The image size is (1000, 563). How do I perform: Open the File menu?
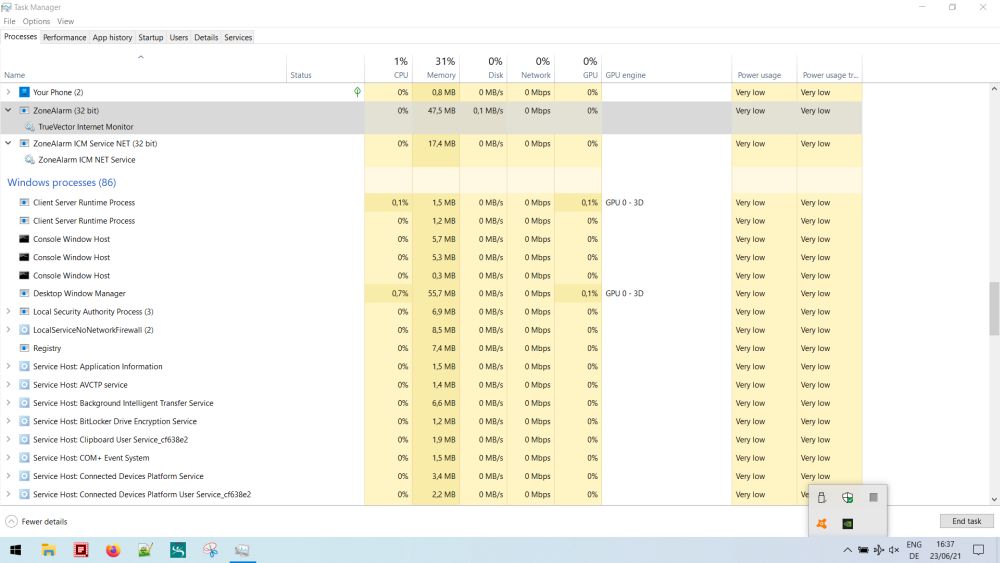pyautogui.click(x=10, y=21)
